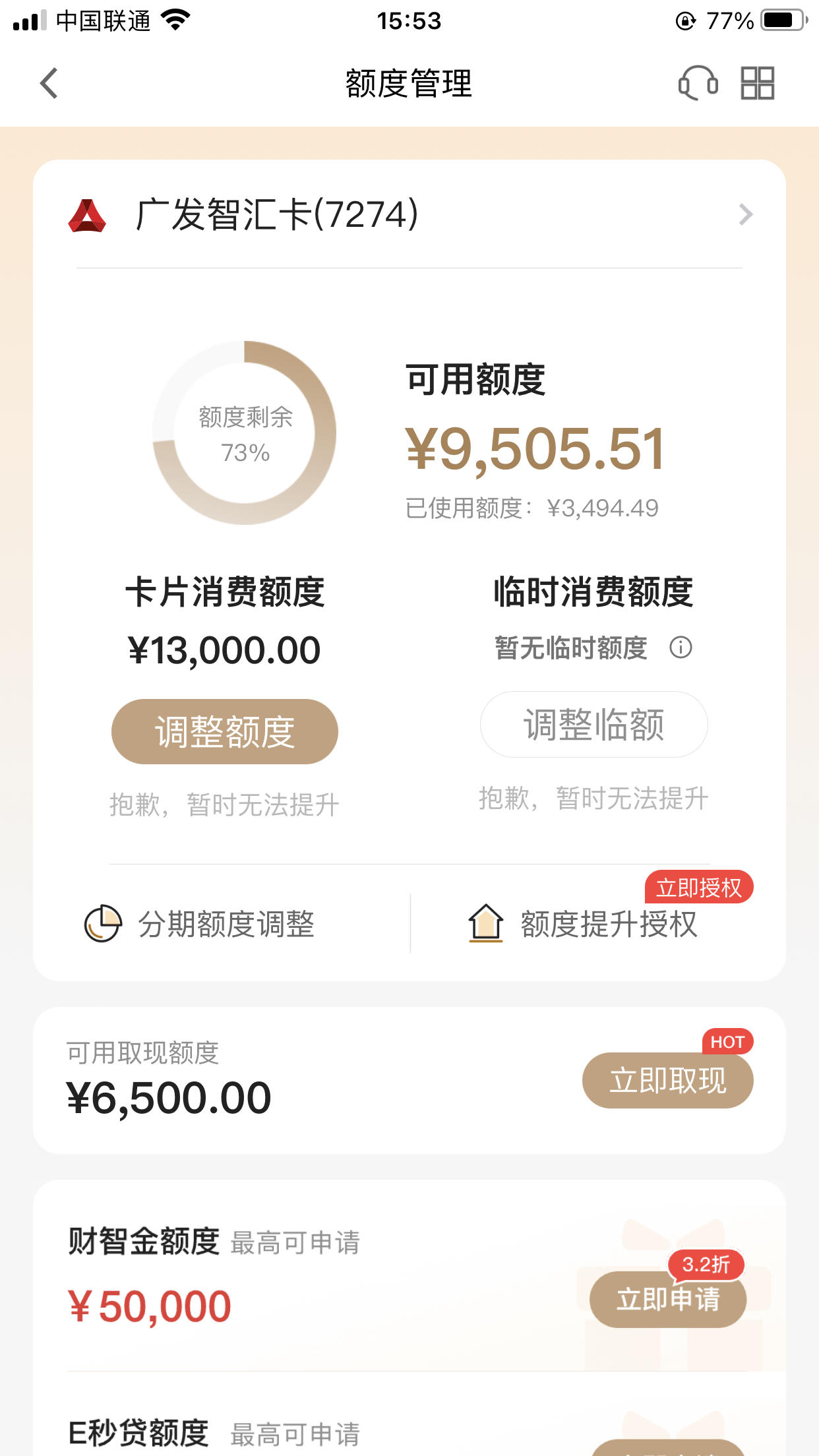
Task: Tap the pie chart installment icon
Action: (103, 924)
